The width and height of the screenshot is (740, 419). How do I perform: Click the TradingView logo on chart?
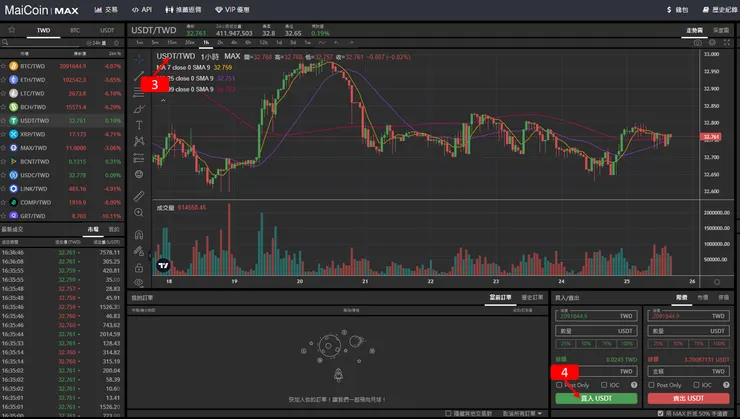tap(163, 266)
